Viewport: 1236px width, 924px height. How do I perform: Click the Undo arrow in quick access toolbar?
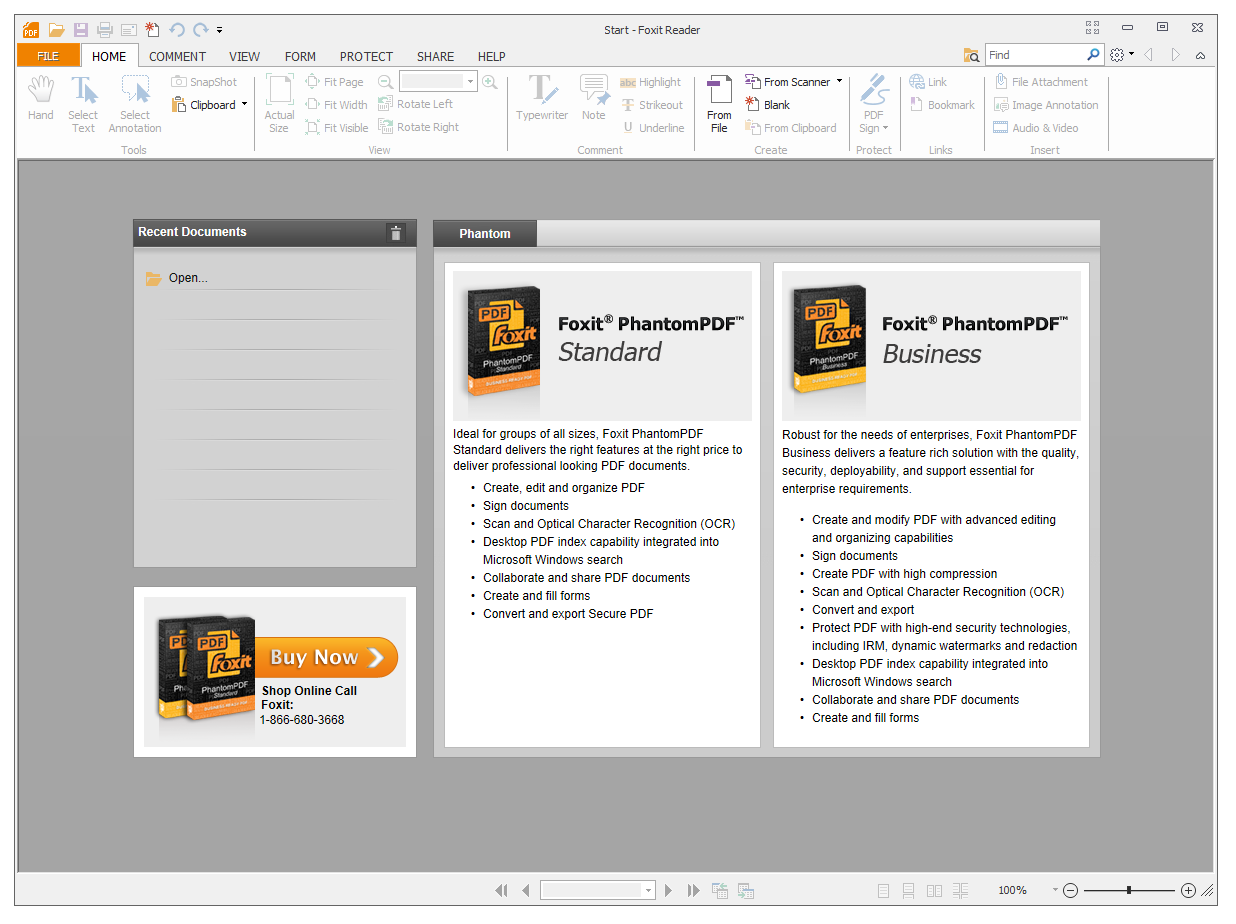pos(177,30)
